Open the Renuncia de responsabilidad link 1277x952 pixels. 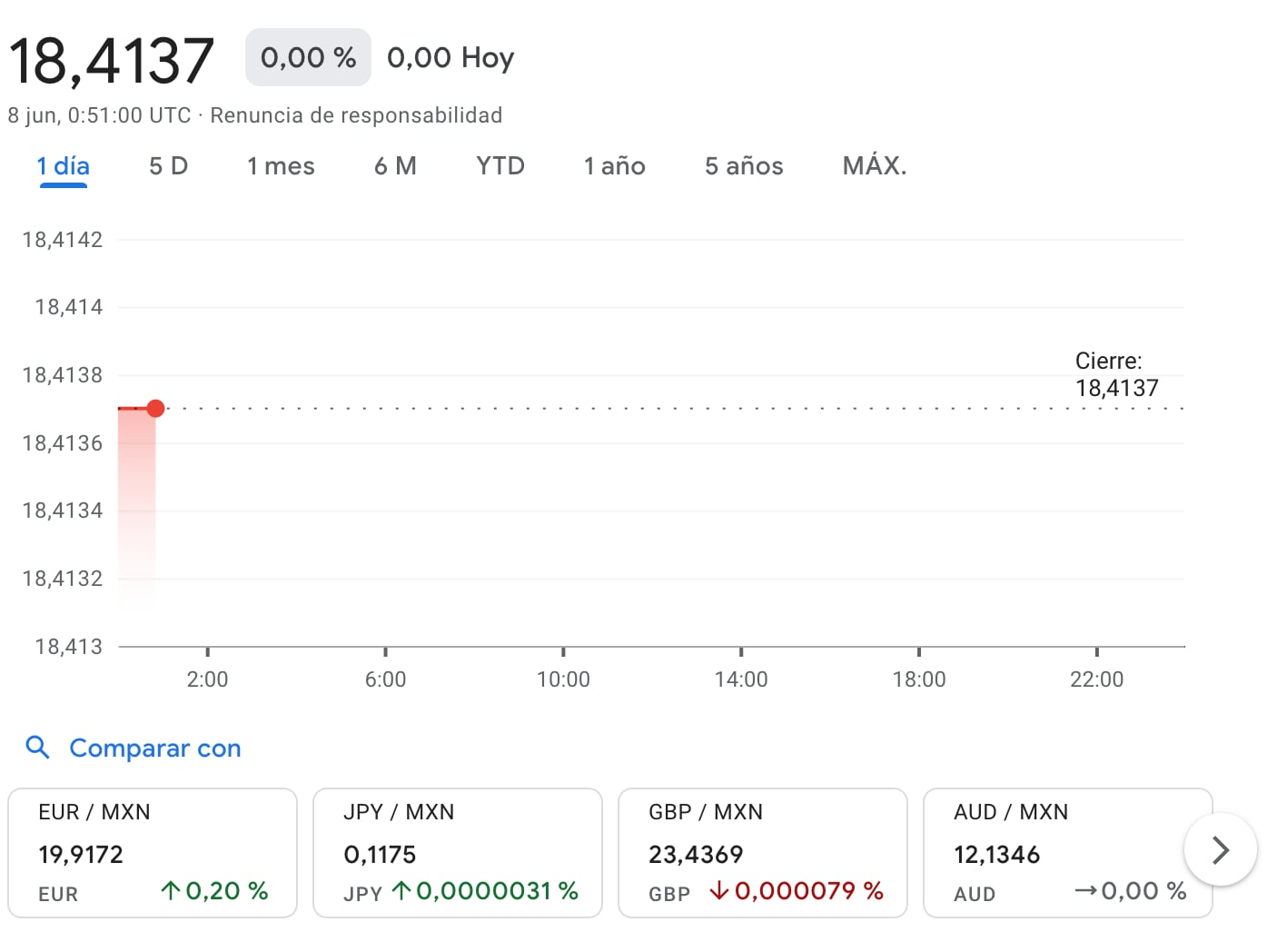tap(356, 115)
